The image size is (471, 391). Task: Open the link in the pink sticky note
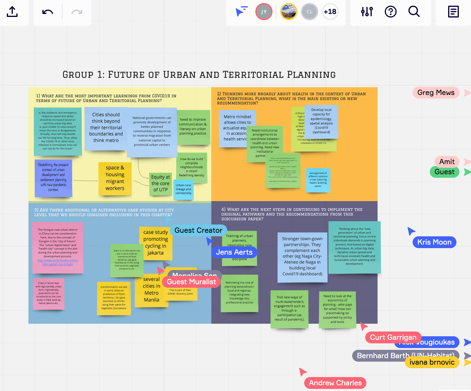57,262
